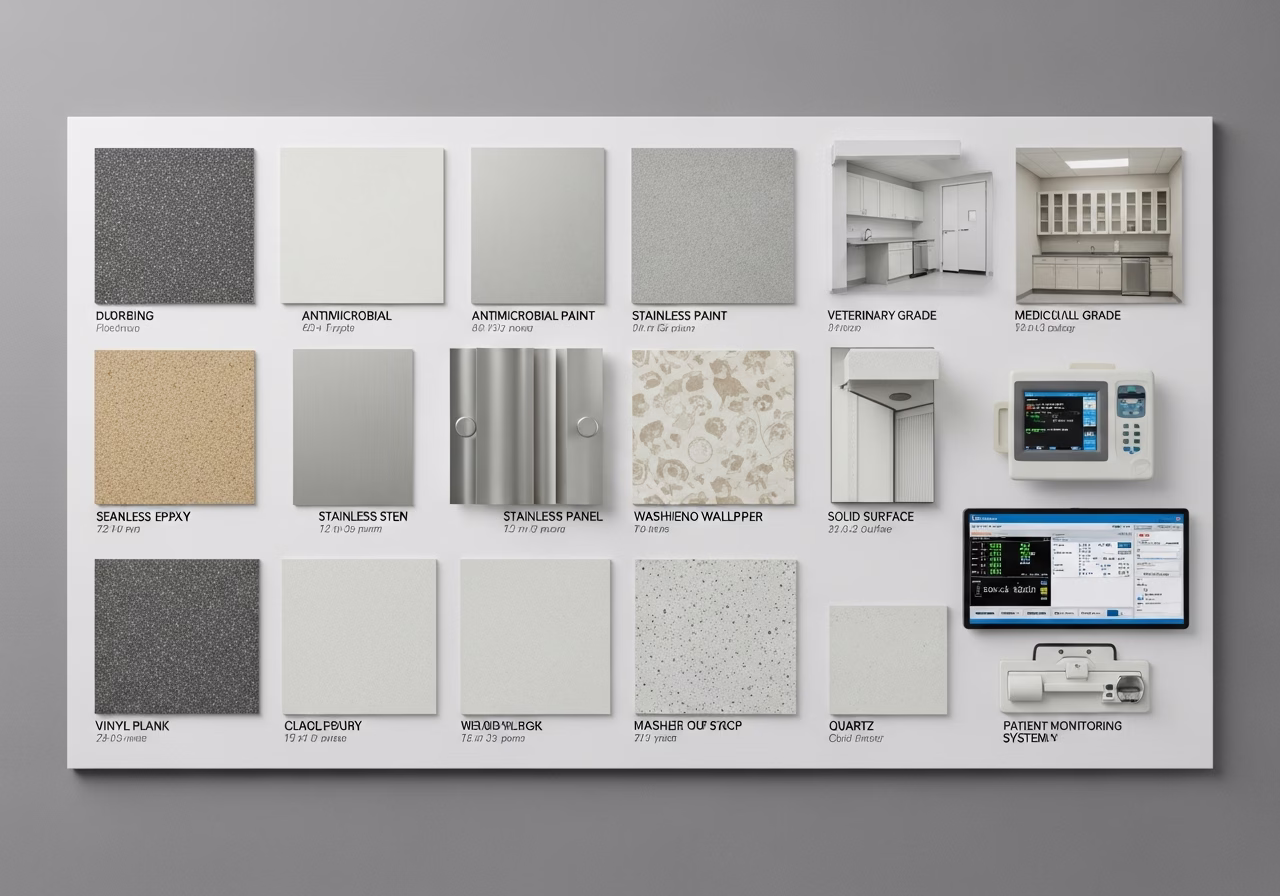Open the monitoring software screen image
Screen dimensions: 1280x896
[x=1076, y=568]
